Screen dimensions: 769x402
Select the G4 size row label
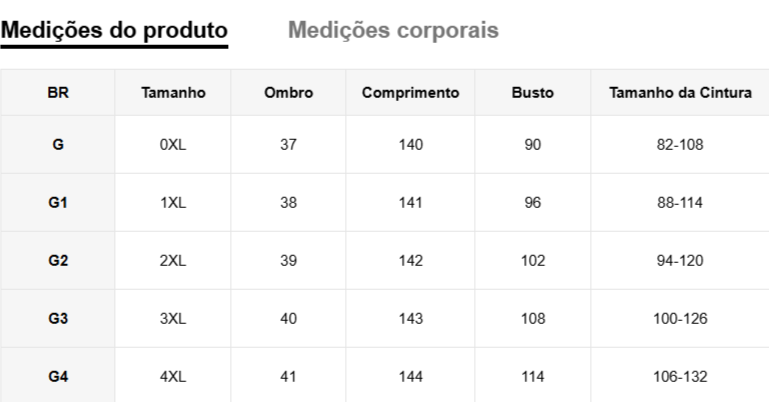58,377
